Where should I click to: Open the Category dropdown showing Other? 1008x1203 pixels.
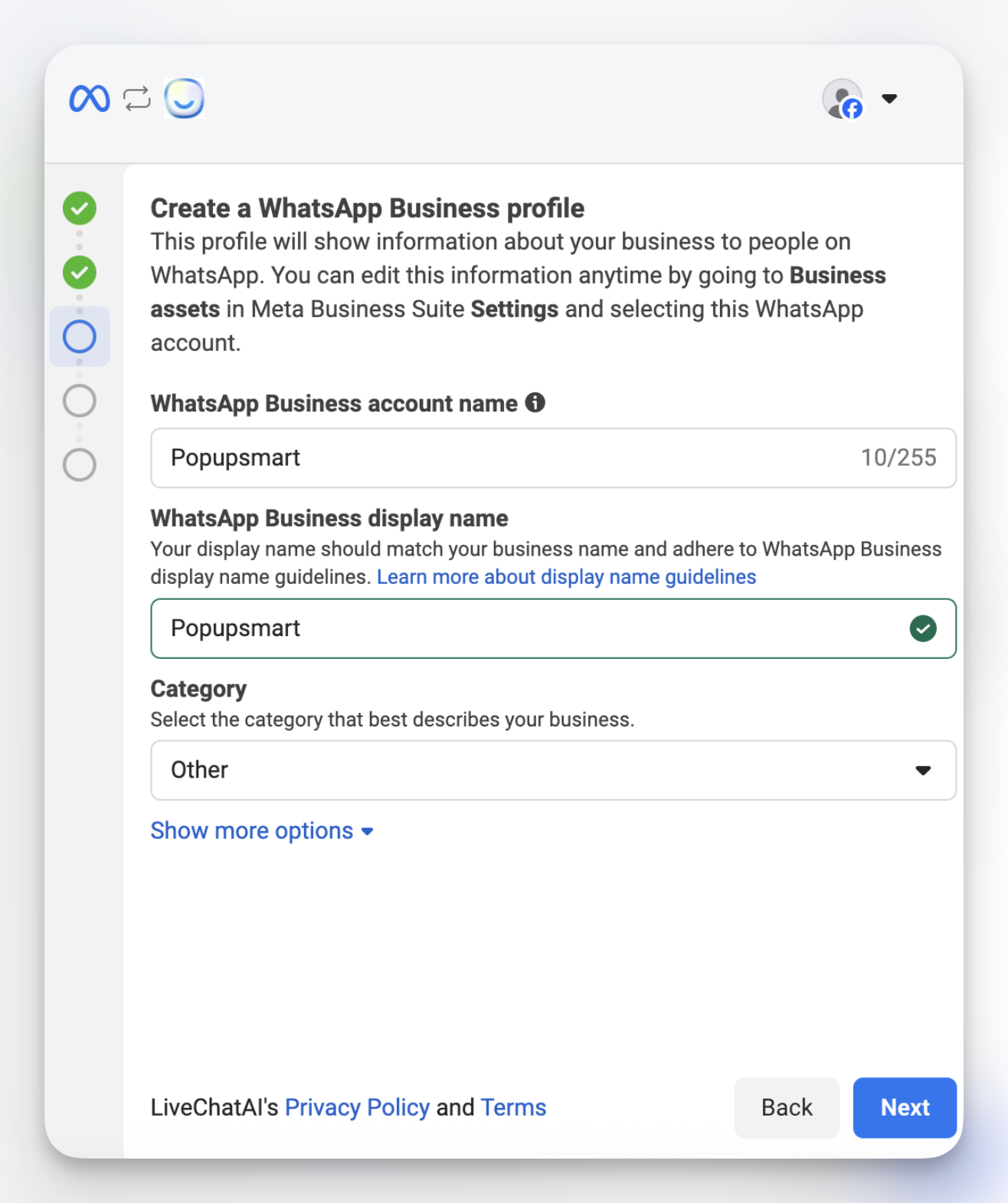pyautogui.click(x=553, y=770)
